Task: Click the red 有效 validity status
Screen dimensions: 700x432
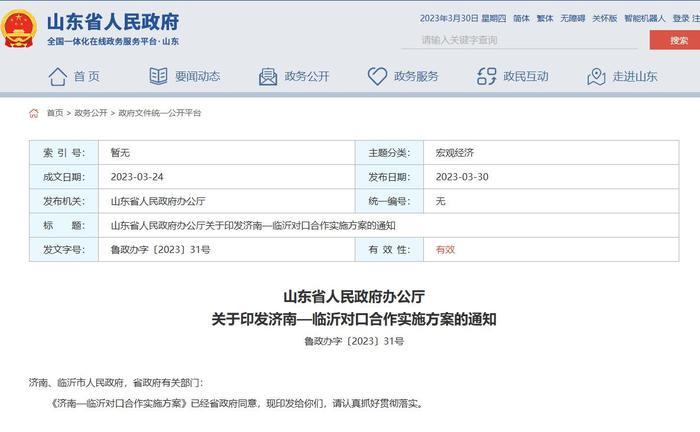Action: 445,249
